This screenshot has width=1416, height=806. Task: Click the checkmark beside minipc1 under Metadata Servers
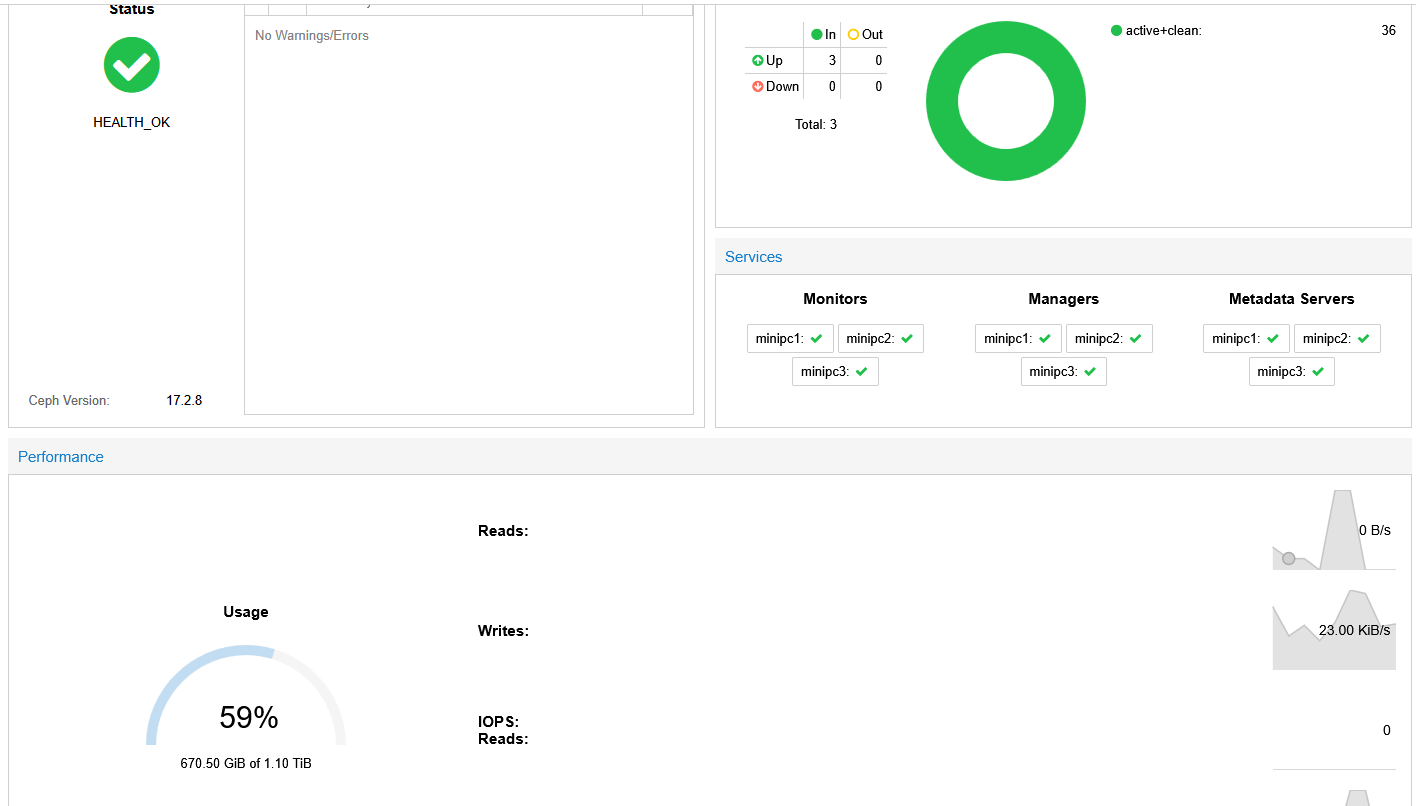(x=1273, y=339)
